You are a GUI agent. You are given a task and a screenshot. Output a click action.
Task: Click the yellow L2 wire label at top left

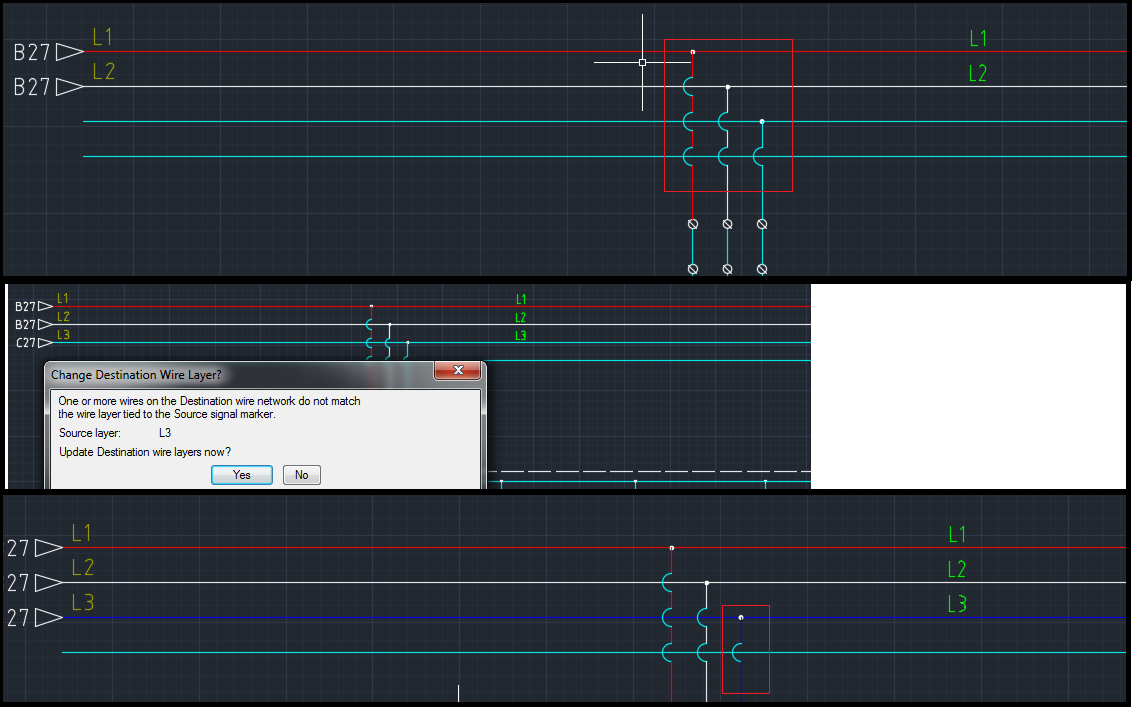click(x=102, y=72)
